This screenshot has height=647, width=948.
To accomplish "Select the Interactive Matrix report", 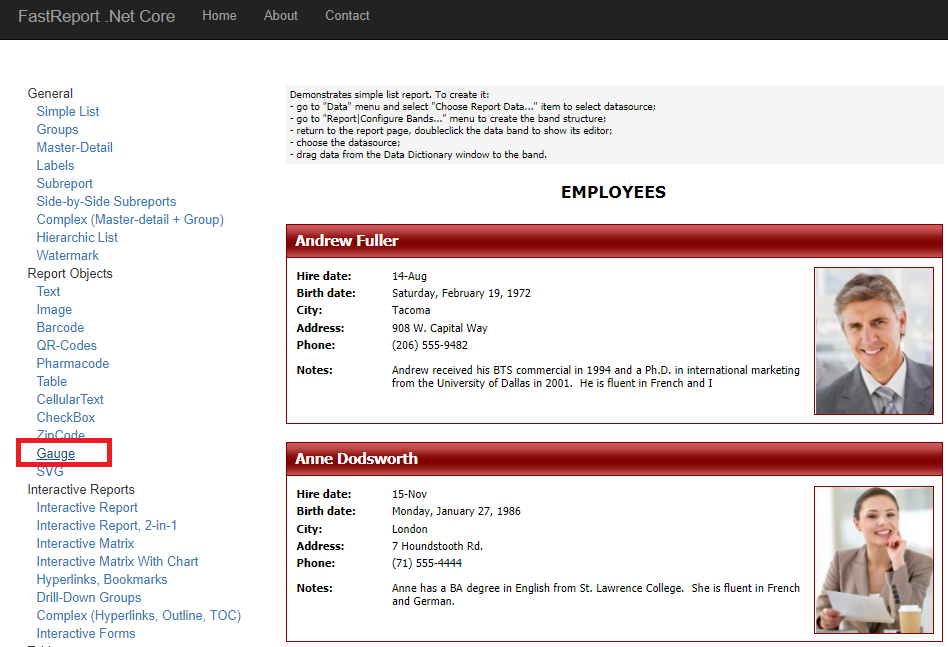I will pos(85,544).
